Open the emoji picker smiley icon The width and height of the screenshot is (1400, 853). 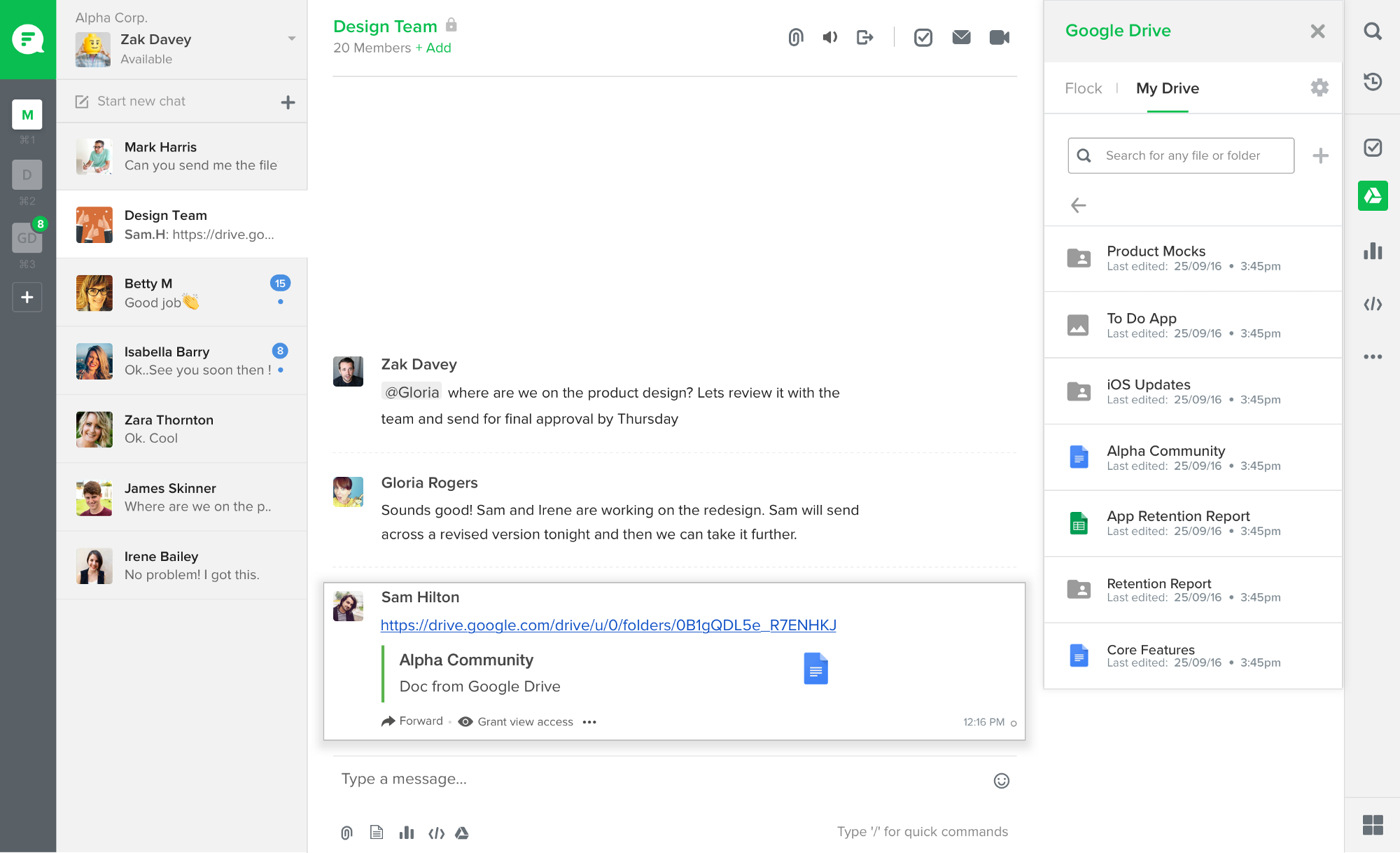click(1001, 781)
